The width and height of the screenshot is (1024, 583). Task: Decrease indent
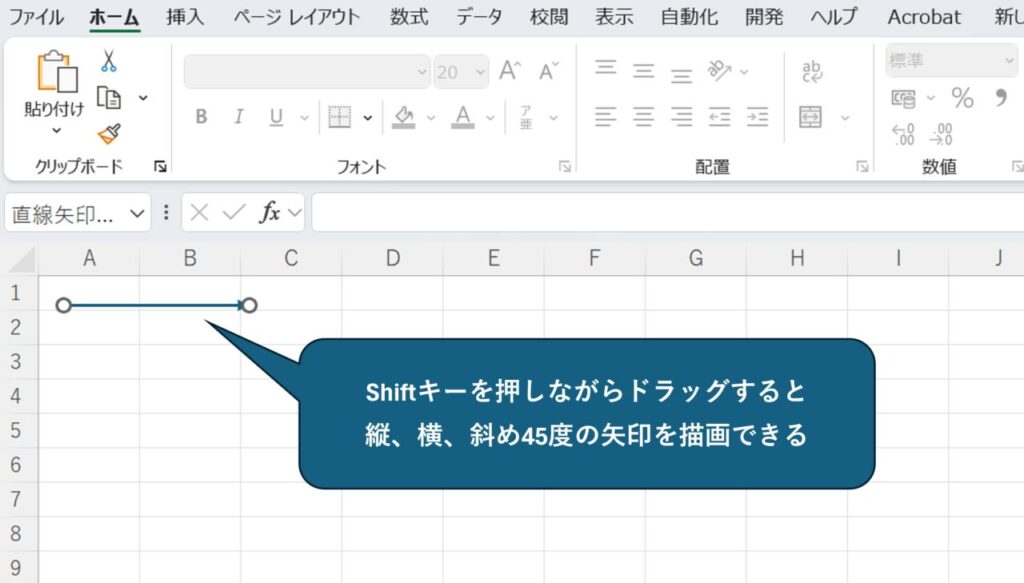pyautogui.click(x=719, y=118)
